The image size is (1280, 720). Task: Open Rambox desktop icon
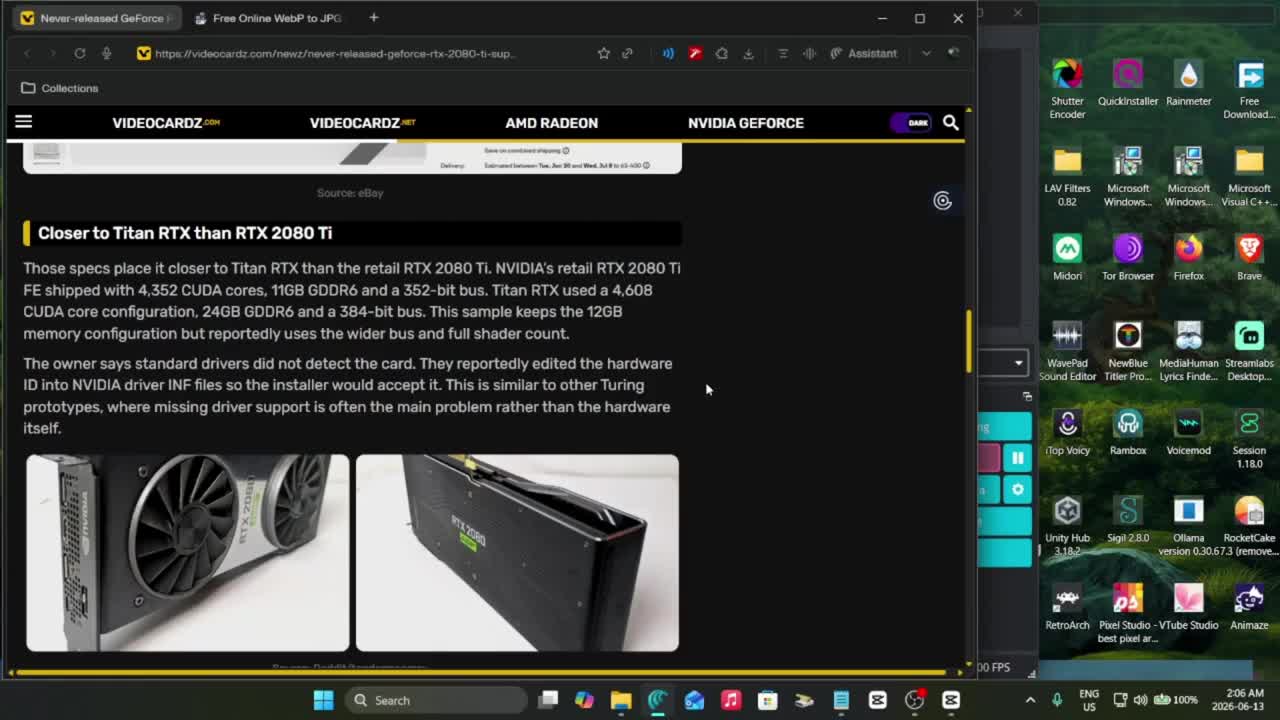point(1128,432)
